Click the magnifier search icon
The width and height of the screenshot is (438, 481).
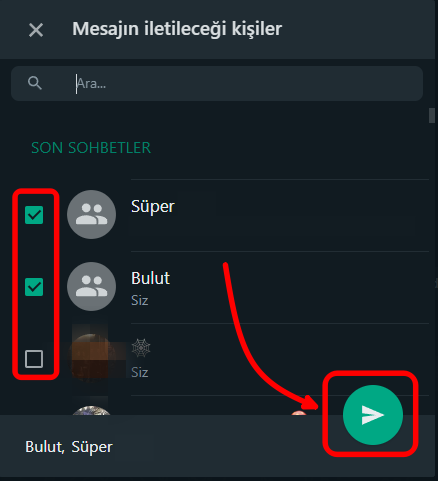click(35, 83)
